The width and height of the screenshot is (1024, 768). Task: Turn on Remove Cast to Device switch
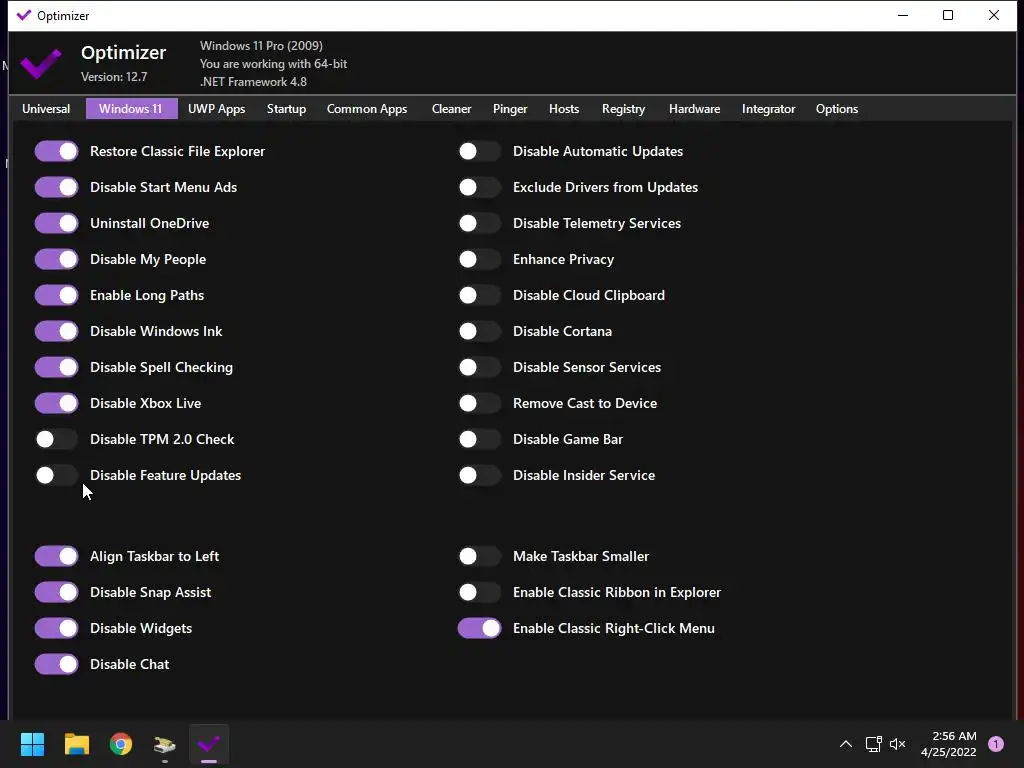click(x=479, y=402)
